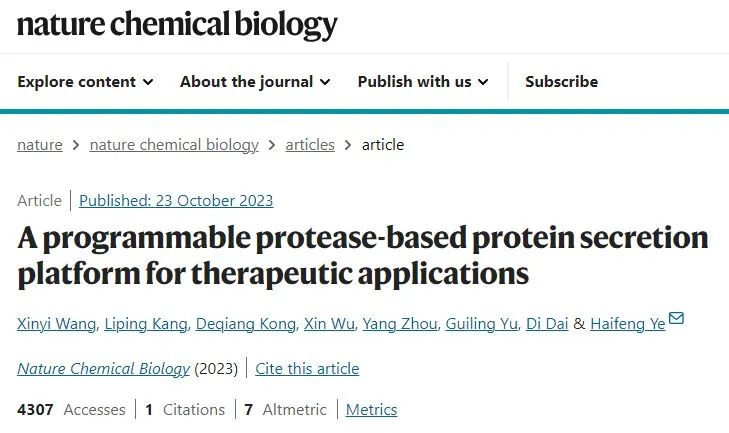Expand the Publish with us menu
Image resolution: width=729 pixels, height=433 pixels.
pyautogui.click(x=422, y=82)
